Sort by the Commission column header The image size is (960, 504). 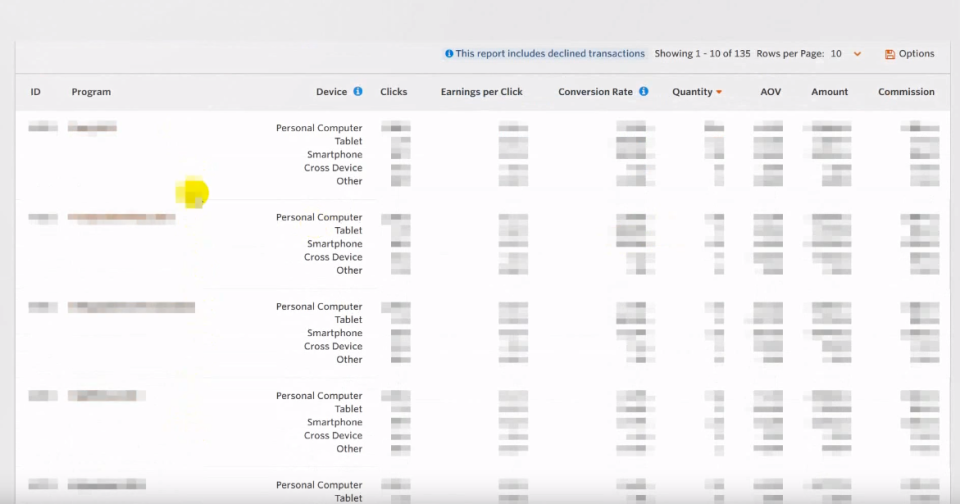906,92
